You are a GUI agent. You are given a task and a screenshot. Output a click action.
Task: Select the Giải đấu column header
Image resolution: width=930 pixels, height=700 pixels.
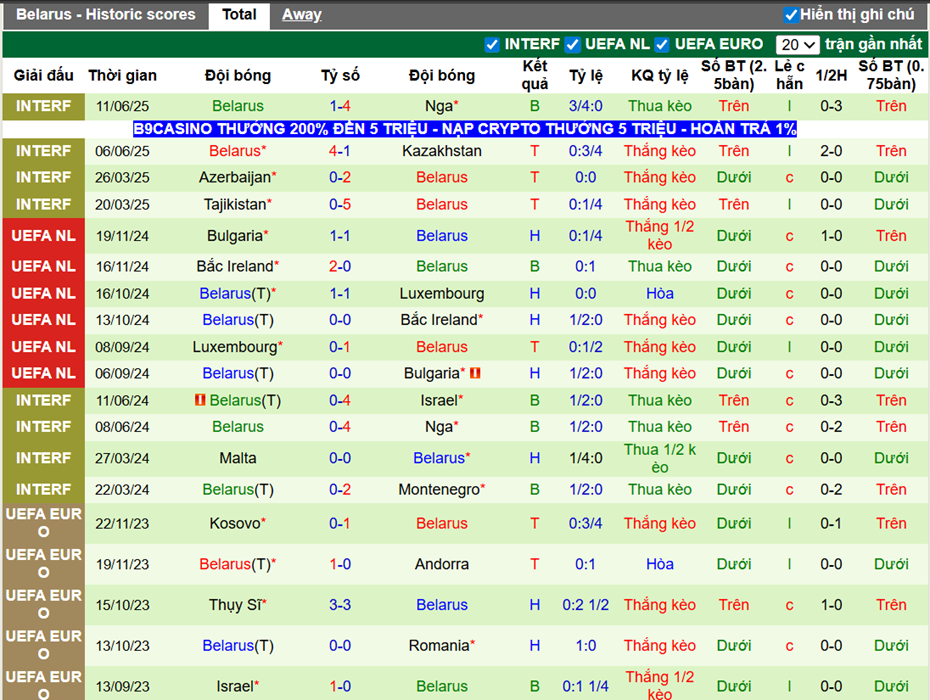point(43,75)
